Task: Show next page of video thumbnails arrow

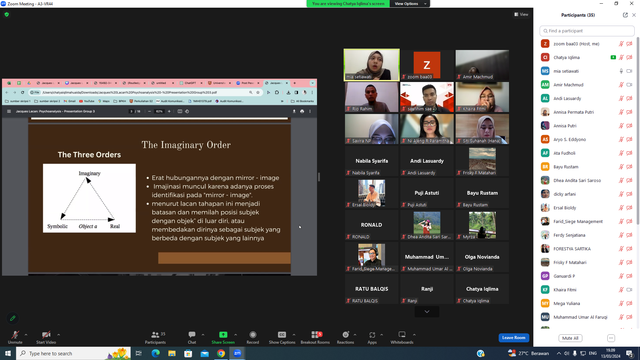Action: click(427, 312)
